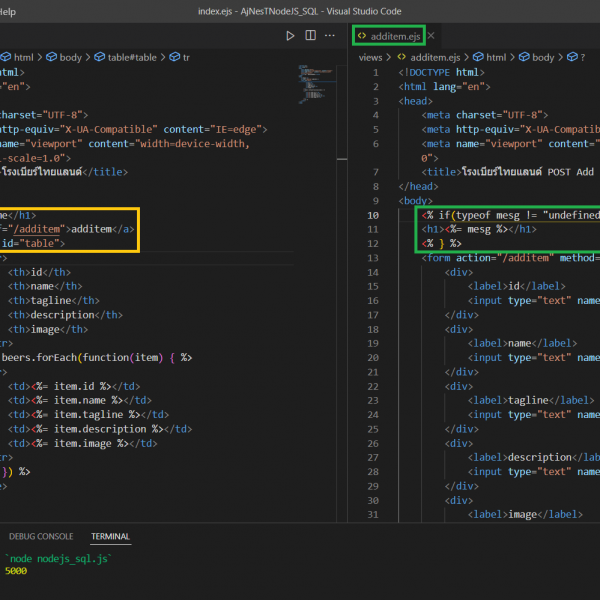This screenshot has width=600, height=600.
Task: Click the body breadcrumb in the right editor
Action: pos(543,58)
